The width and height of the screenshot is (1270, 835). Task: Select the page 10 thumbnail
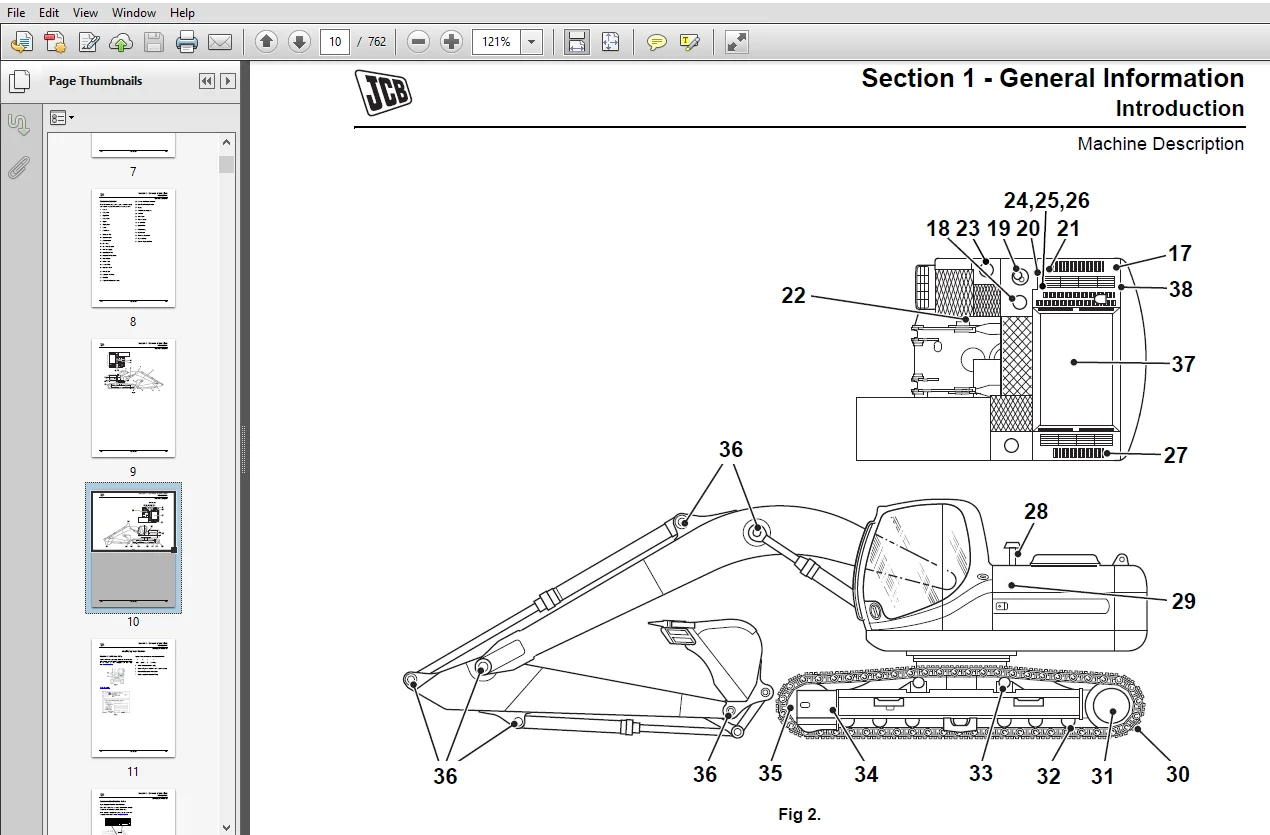click(x=133, y=548)
